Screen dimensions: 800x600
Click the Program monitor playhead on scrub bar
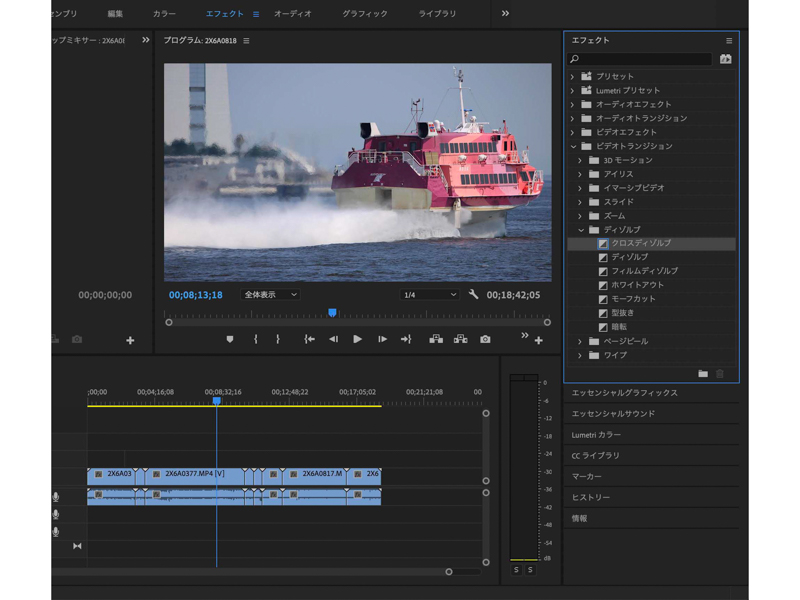tap(332, 313)
